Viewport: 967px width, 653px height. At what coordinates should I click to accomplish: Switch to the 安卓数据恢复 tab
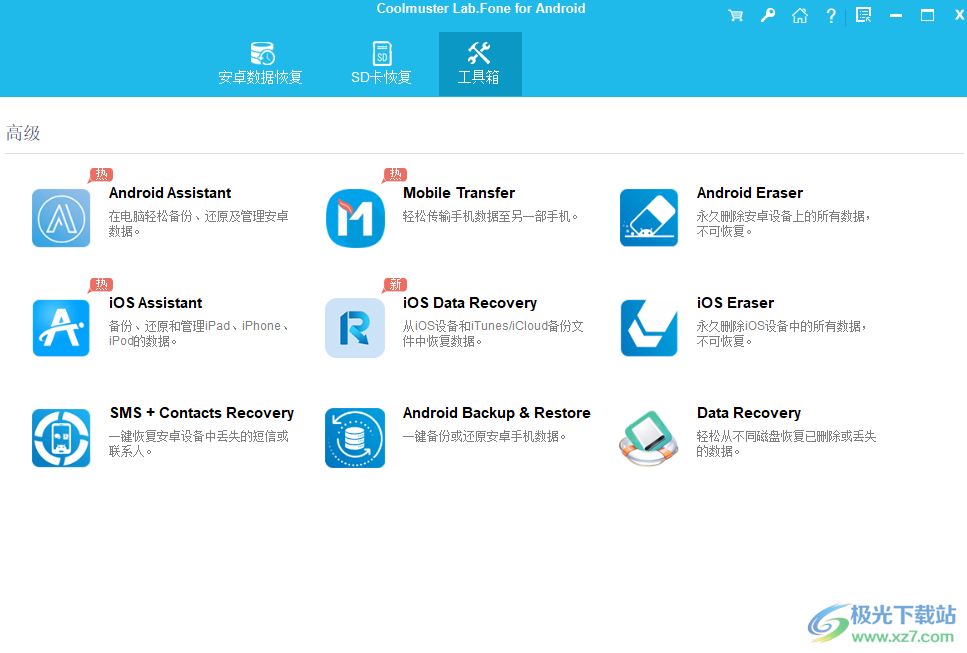point(260,63)
